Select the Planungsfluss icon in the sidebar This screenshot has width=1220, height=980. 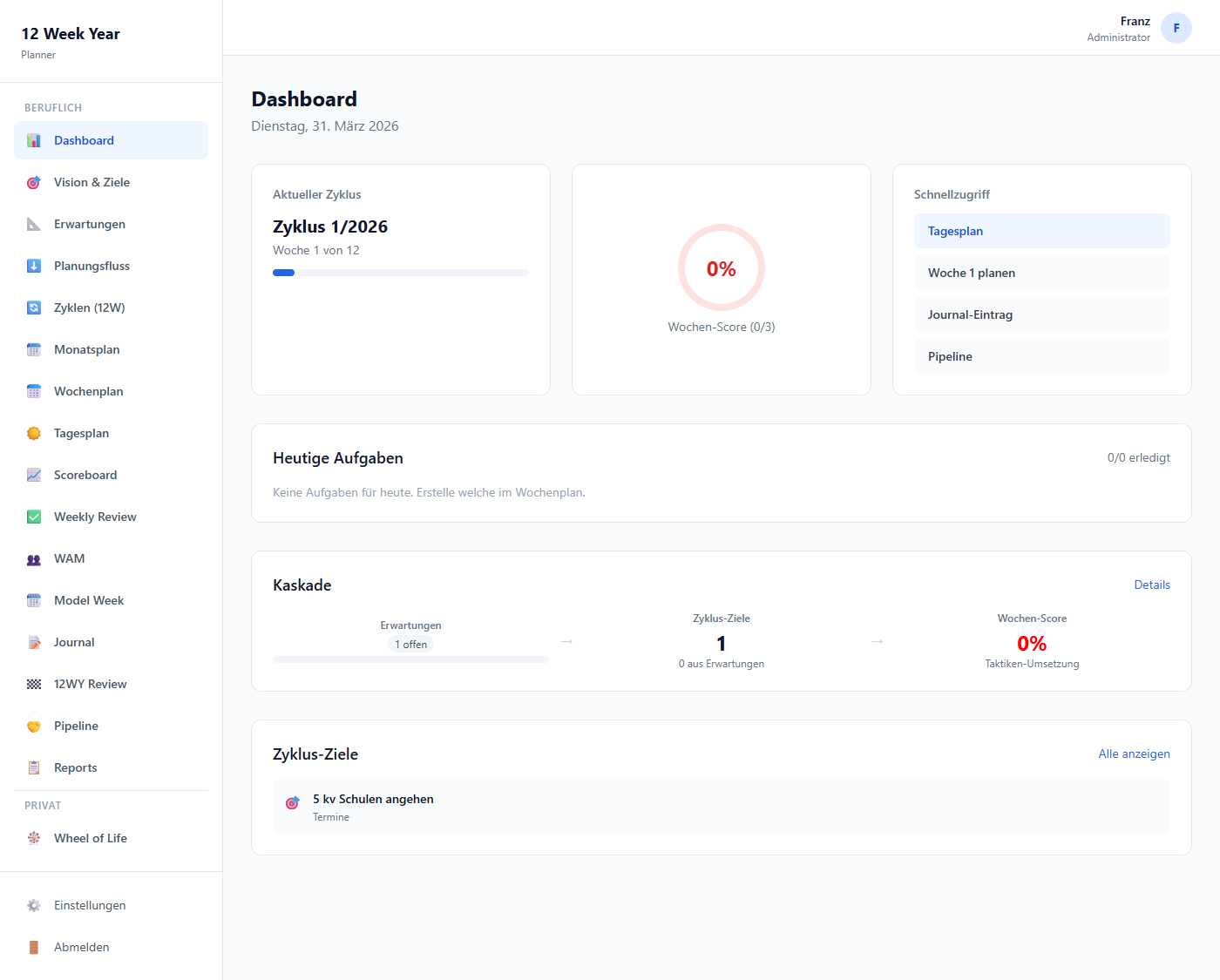[x=33, y=266]
